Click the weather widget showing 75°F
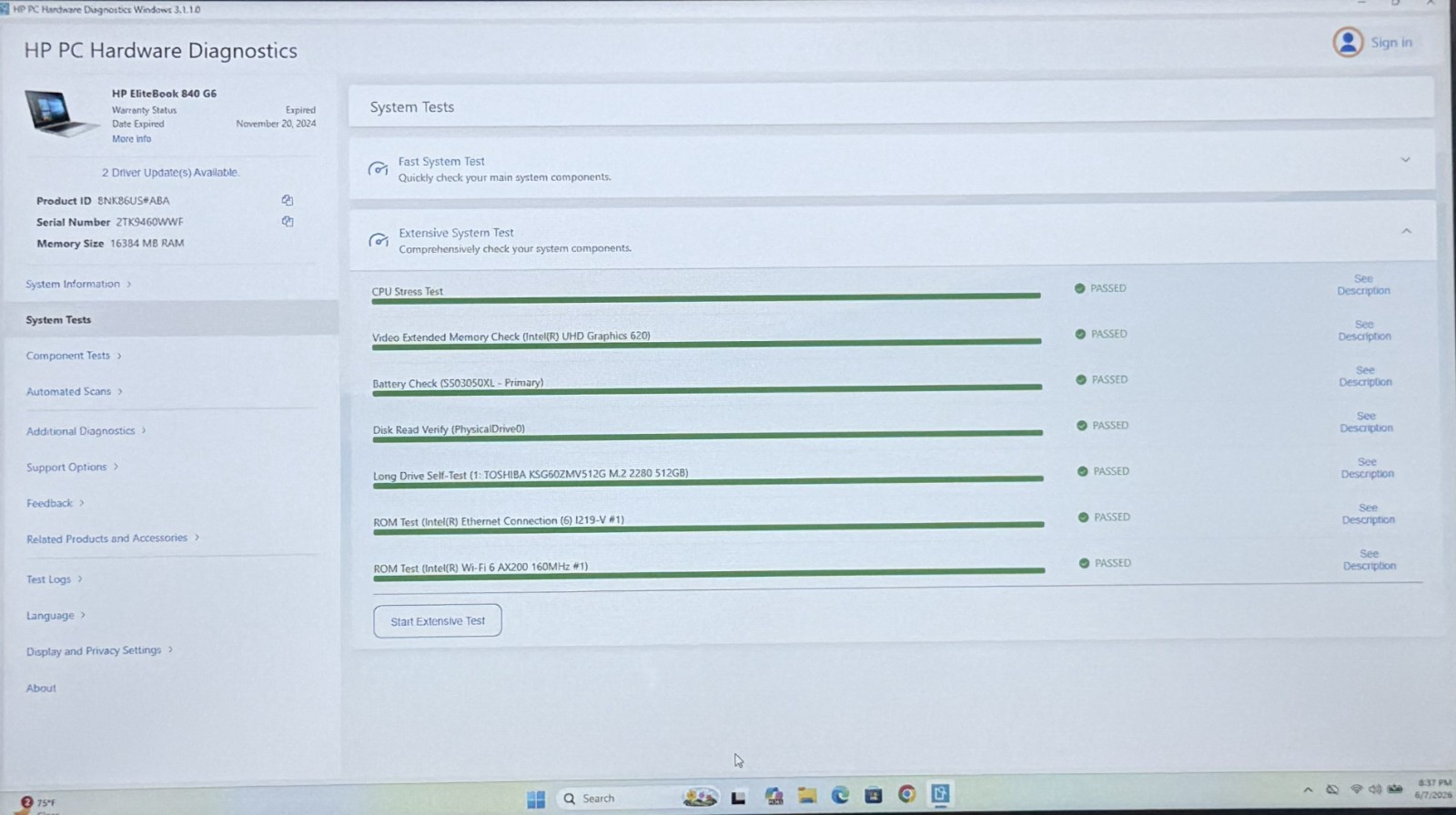The image size is (1456, 815). [38, 803]
